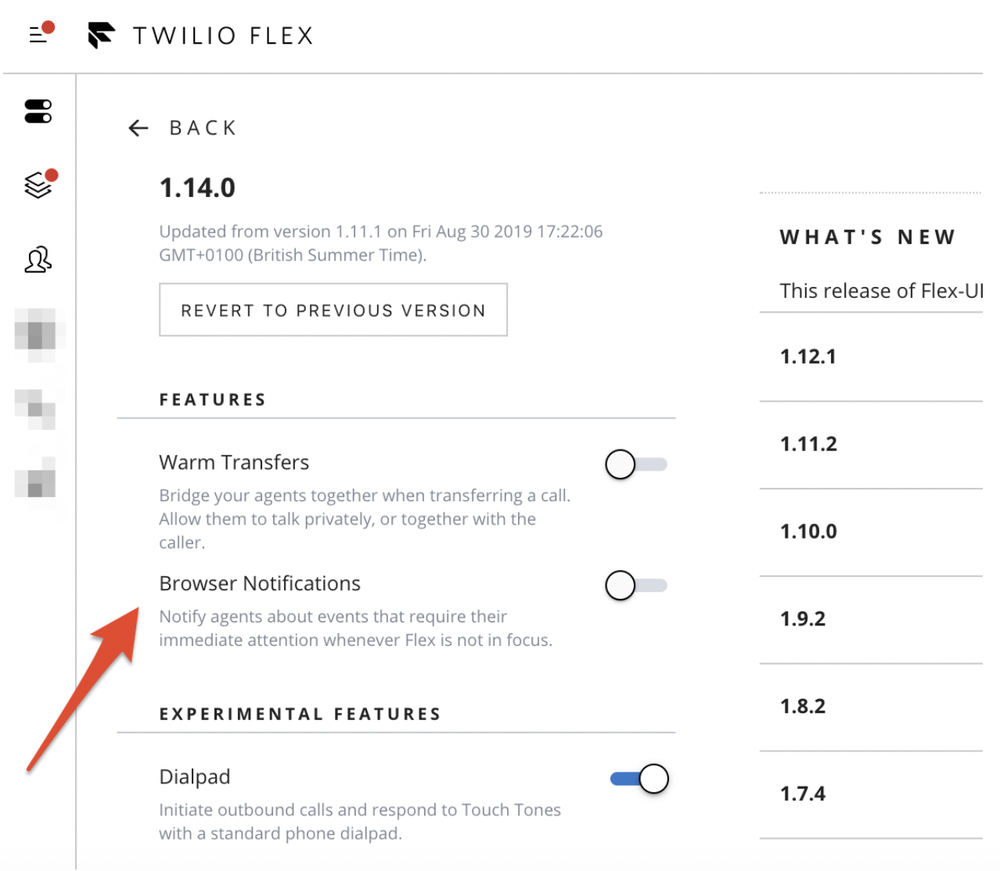Enable the Warm Transfers toggle
This screenshot has width=1000, height=871.
[x=636, y=464]
